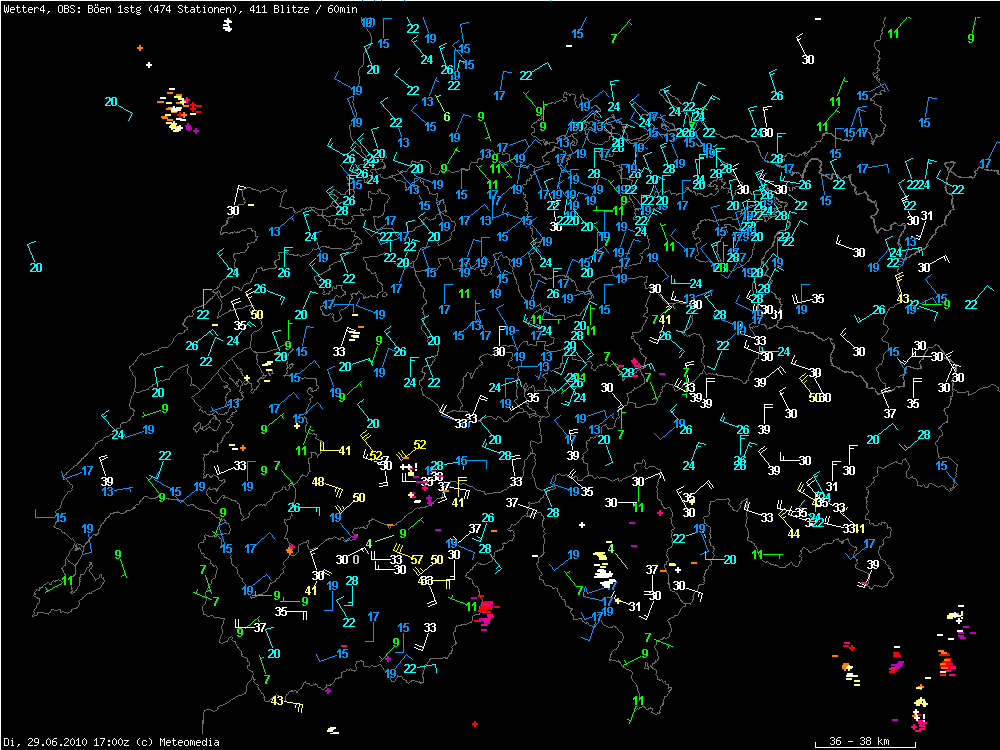Click the white lightning strike cluster at top center-left
The width and height of the screenshot is (1000, 750).
click(x=228, y=24)
